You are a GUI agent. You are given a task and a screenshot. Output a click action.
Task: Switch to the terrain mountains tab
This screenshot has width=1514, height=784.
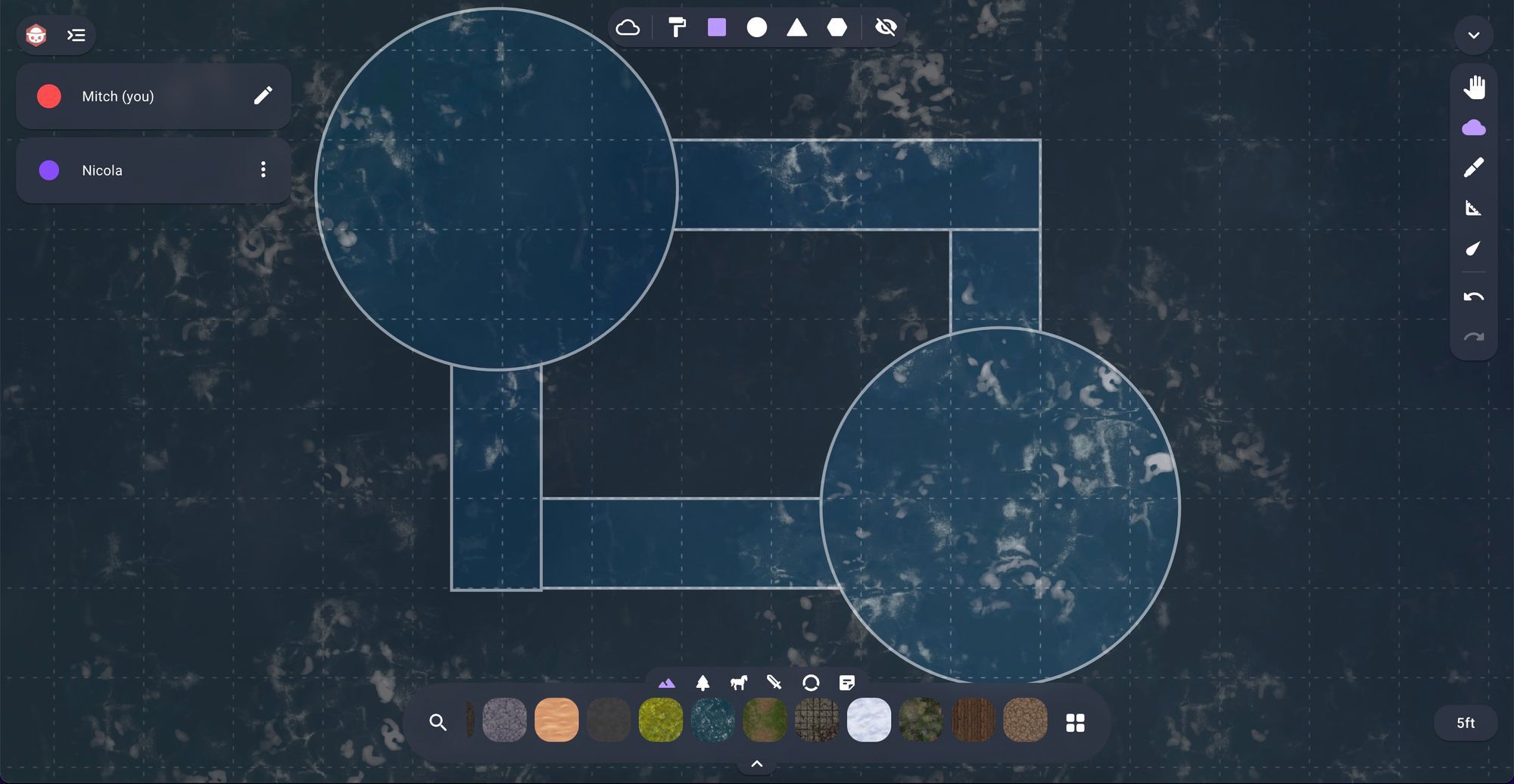tap(666, 683)
